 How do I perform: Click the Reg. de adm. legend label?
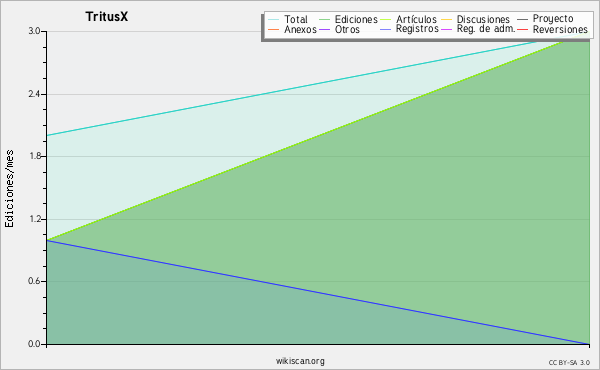486,29
